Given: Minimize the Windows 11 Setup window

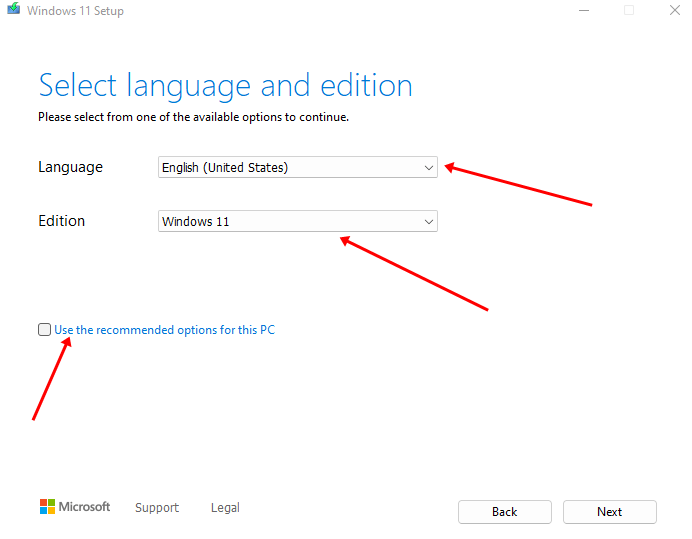Looking at the screenshot, I should coord(583,11).
